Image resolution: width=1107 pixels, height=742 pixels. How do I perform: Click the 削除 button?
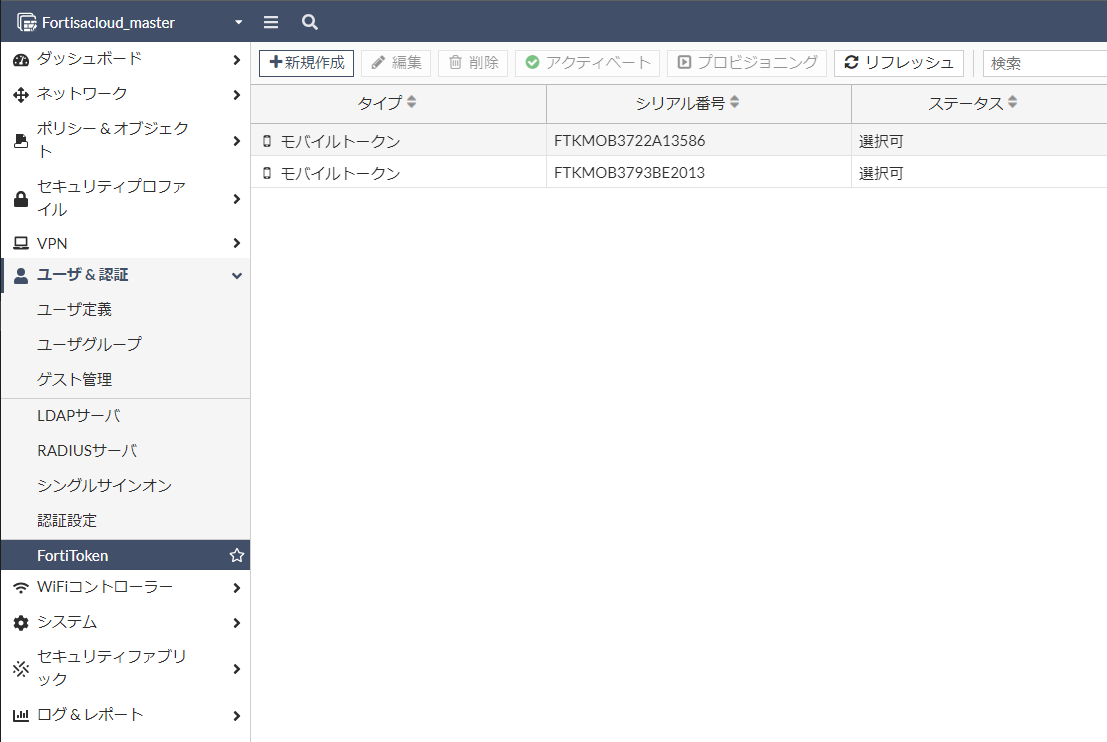[x=473, y=63]
